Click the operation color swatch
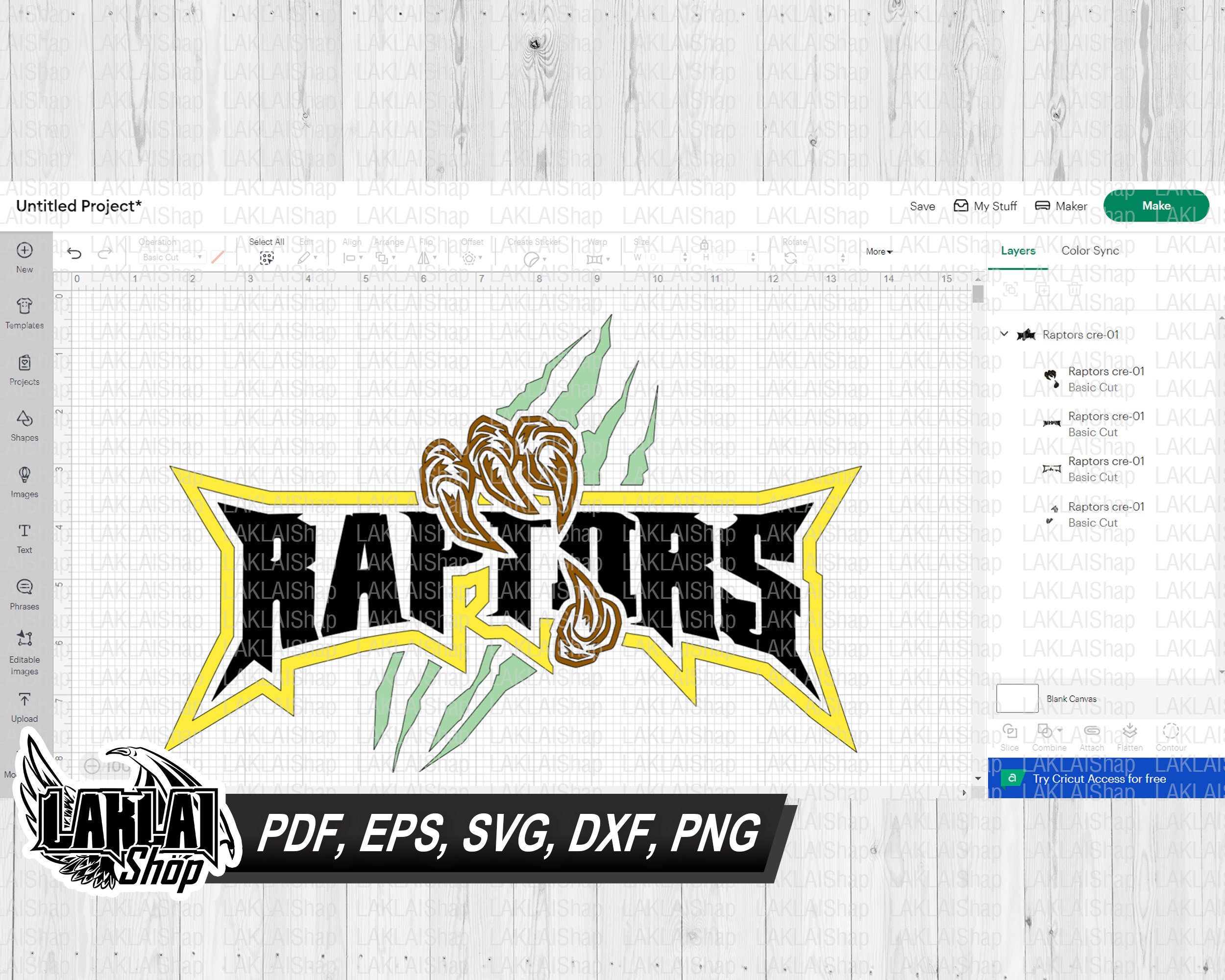Screen dimensions: 1225x980 (x=217, y=258)
